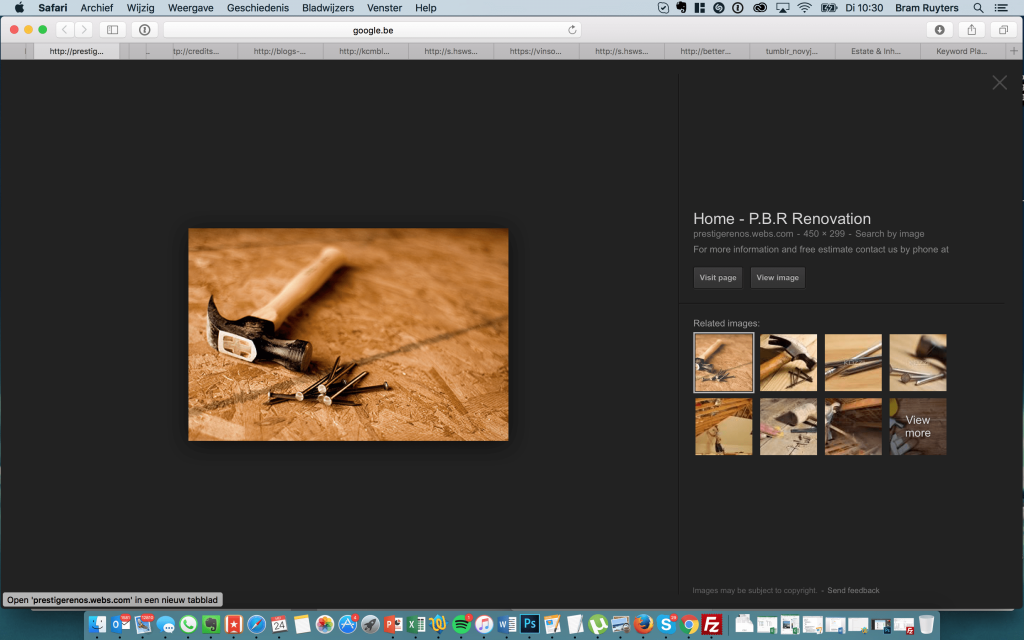Click the google.be address field
1024x640 pixels.
(372, 30)
